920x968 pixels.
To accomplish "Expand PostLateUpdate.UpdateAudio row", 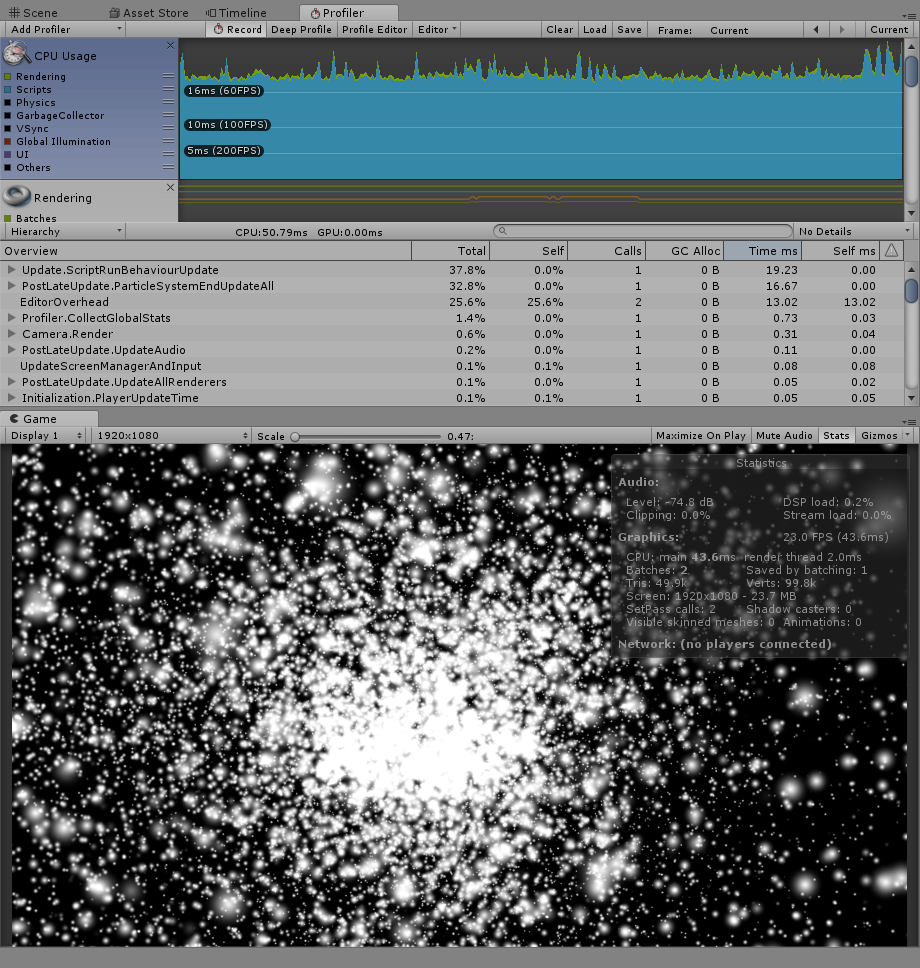I will coord(11,350).
